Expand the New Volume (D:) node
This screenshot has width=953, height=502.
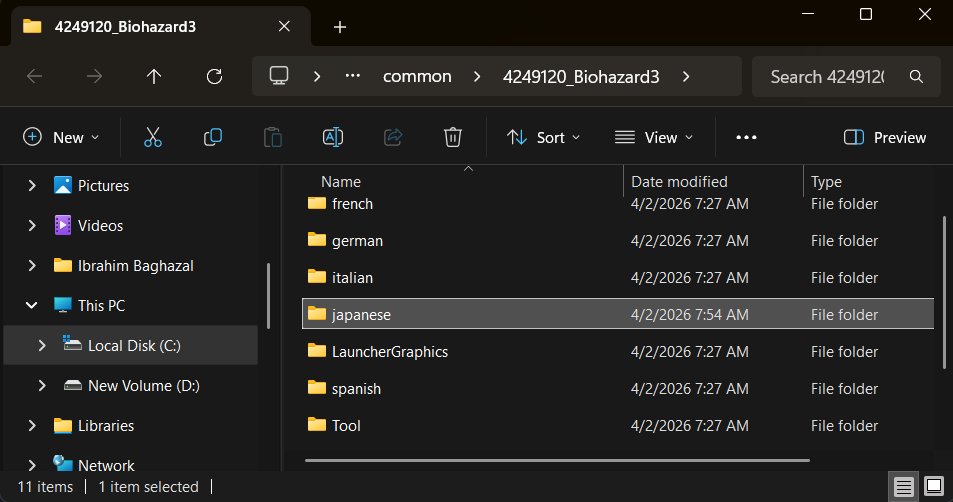[x=42, y=385]
